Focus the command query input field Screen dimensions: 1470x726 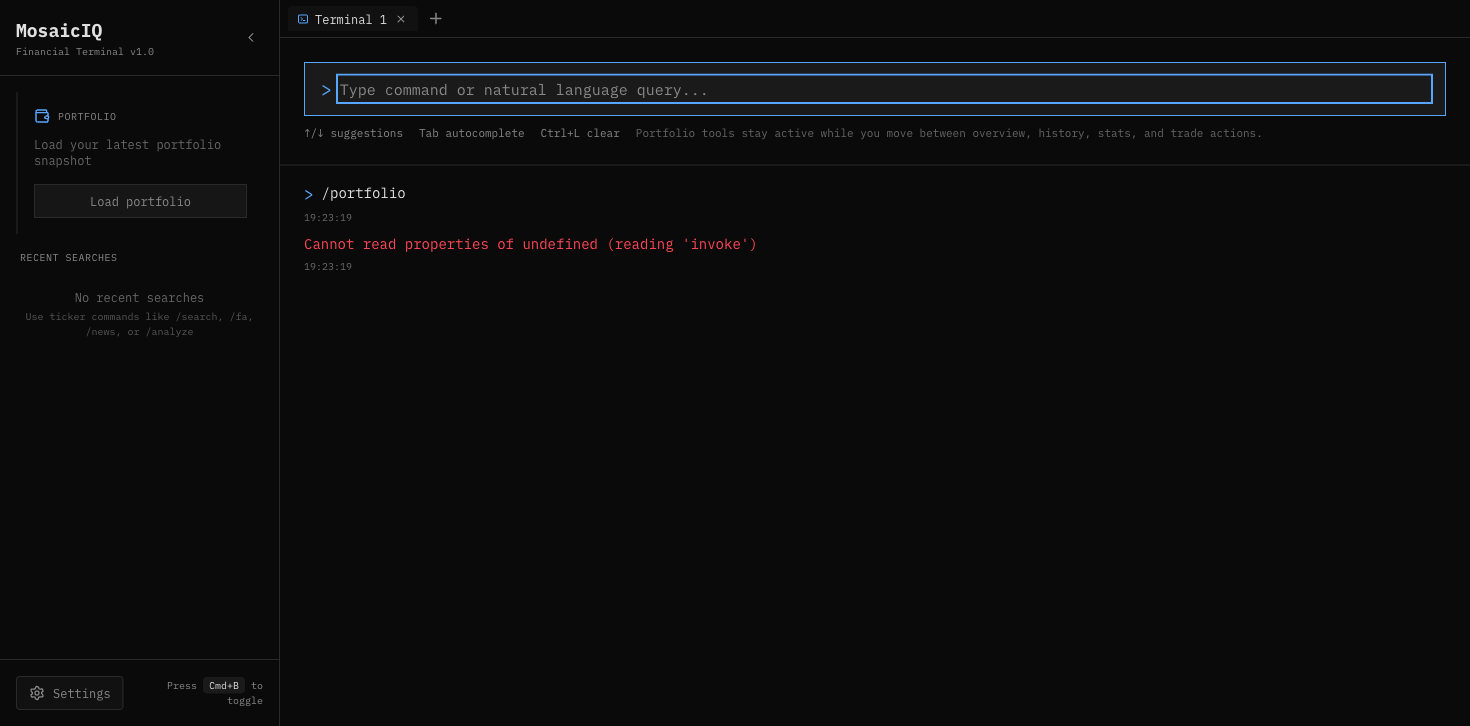884,89
